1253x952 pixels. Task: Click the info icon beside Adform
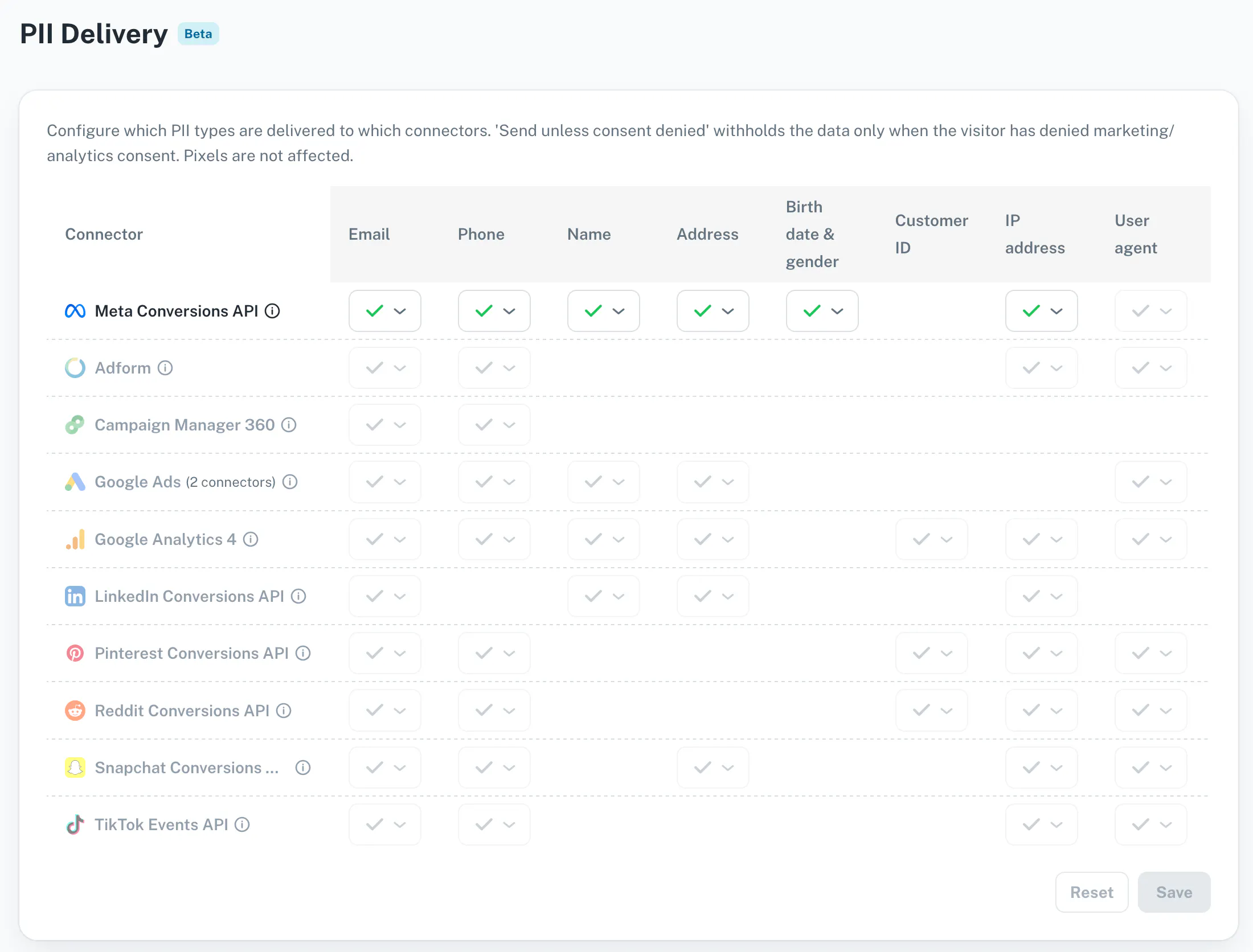(x=165, y=368)
